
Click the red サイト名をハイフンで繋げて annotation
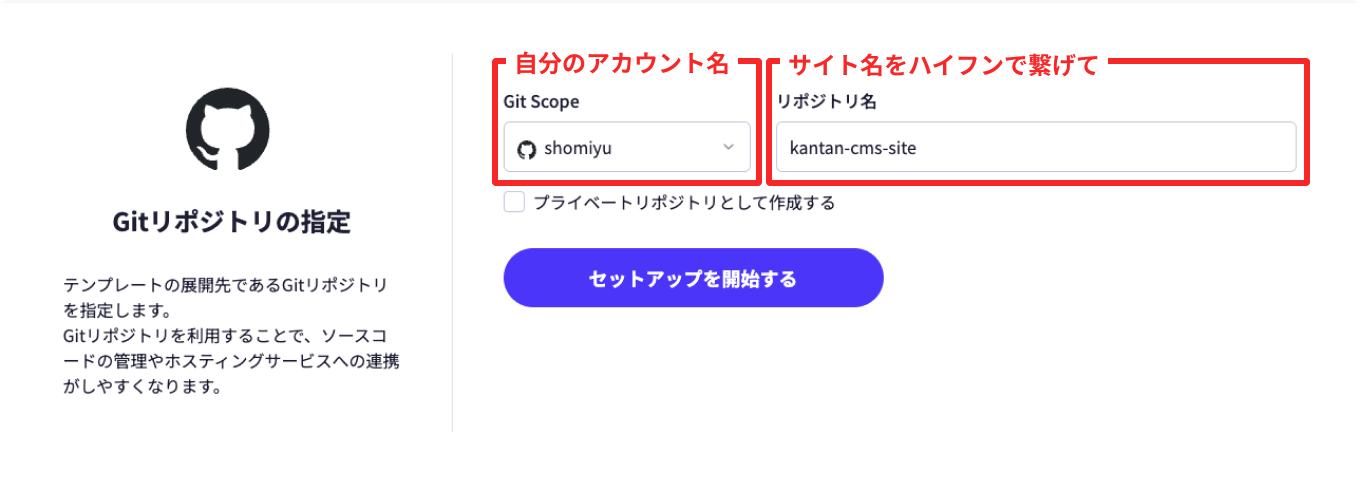pyautogui.click(x=943, y=66)
